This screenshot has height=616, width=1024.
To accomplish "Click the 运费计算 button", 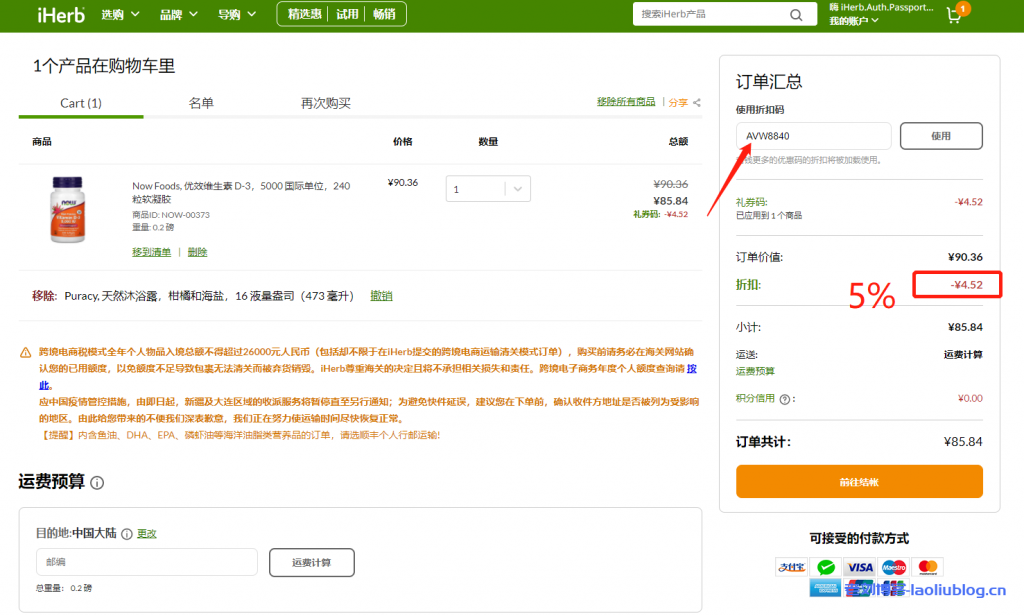I will pyautogui.click(x=312, y=562).
